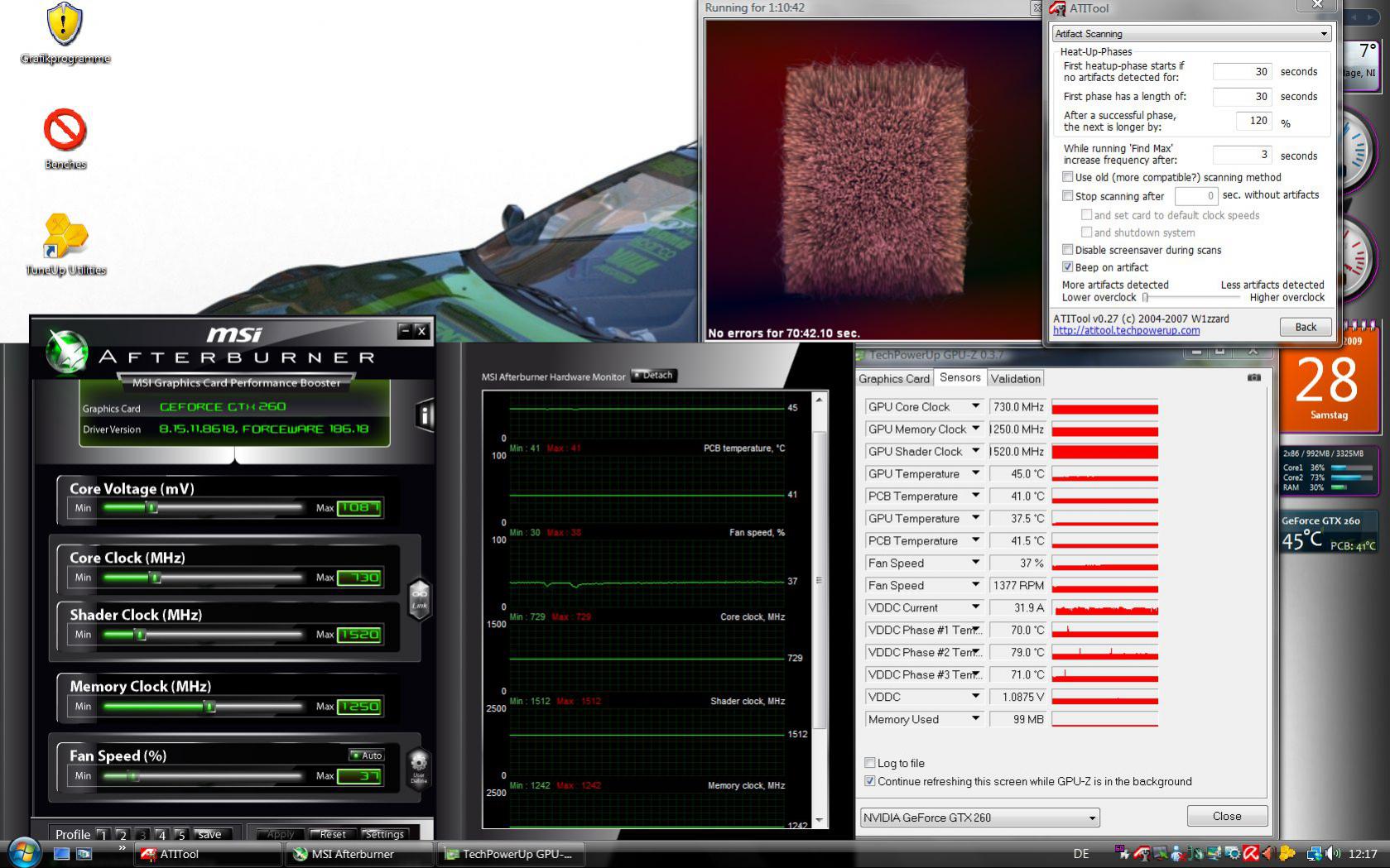Click the Find Max increase frequency seconds field
This screenshot has height=868, width=1390.
tap(1242, 155)
